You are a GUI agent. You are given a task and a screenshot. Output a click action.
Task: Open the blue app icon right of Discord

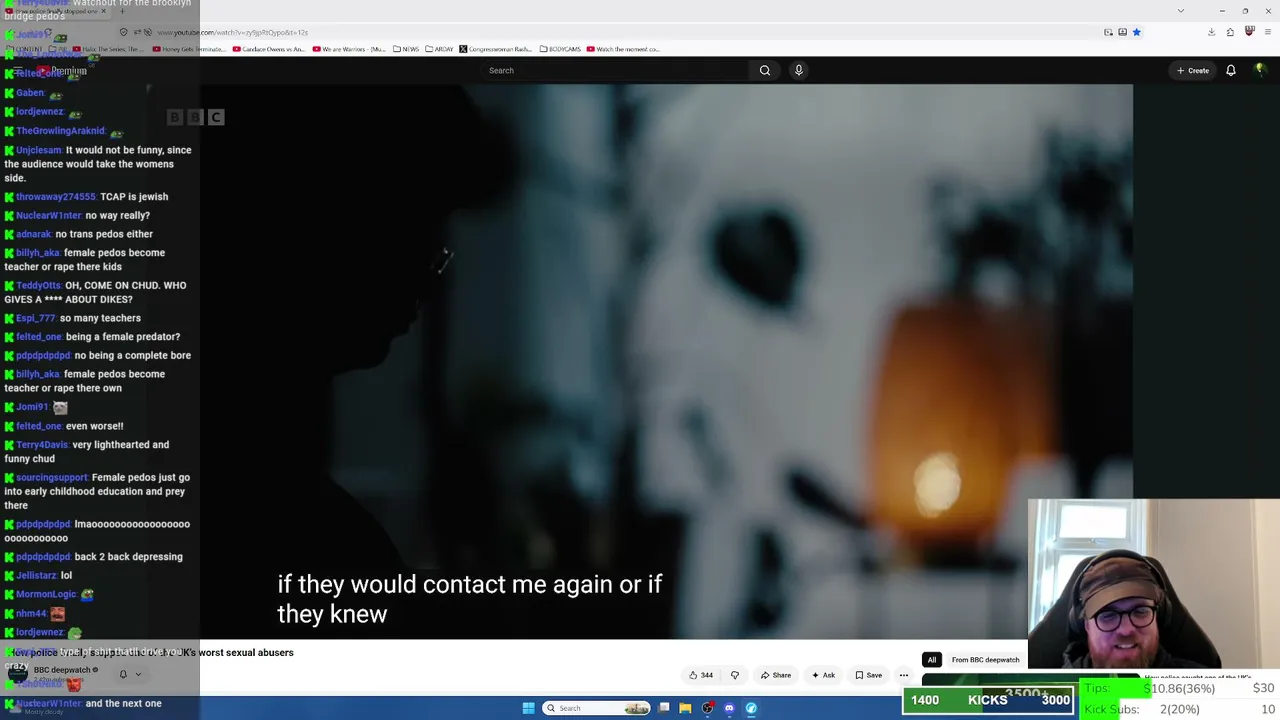pyautogui.click(x=751, y=708)
